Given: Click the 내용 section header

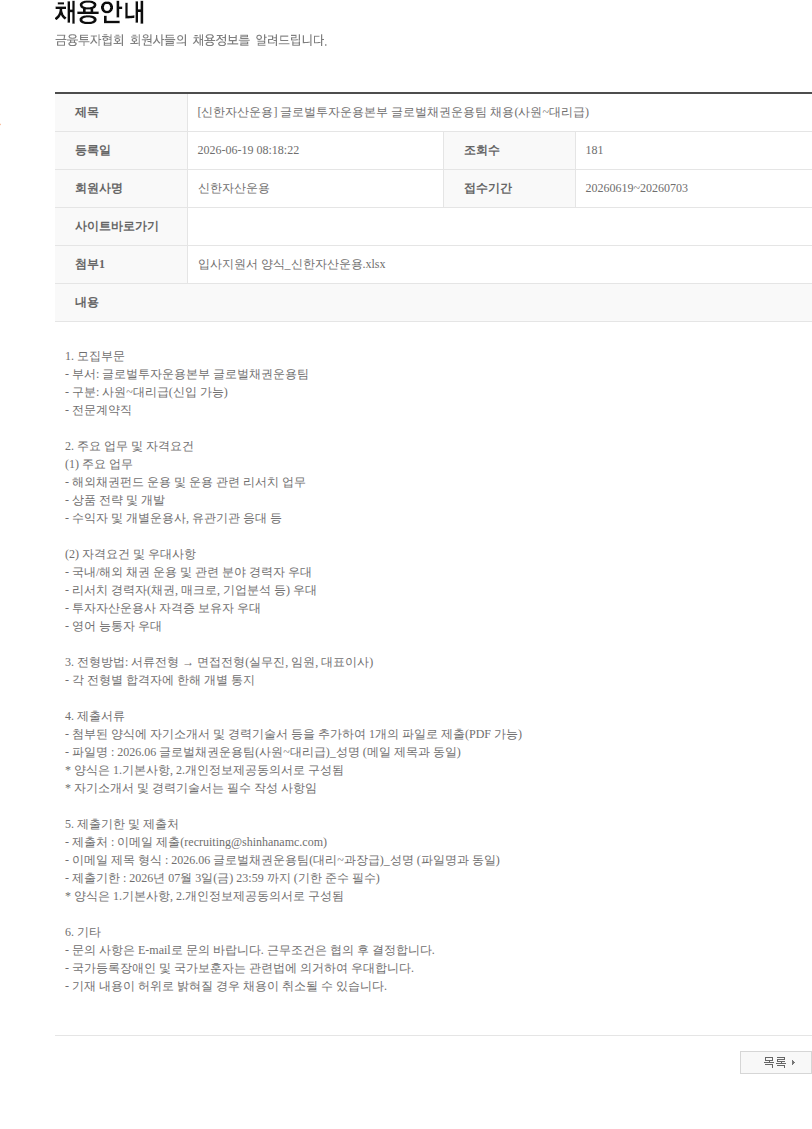Looking at the screenshot, I should point(86,302).
